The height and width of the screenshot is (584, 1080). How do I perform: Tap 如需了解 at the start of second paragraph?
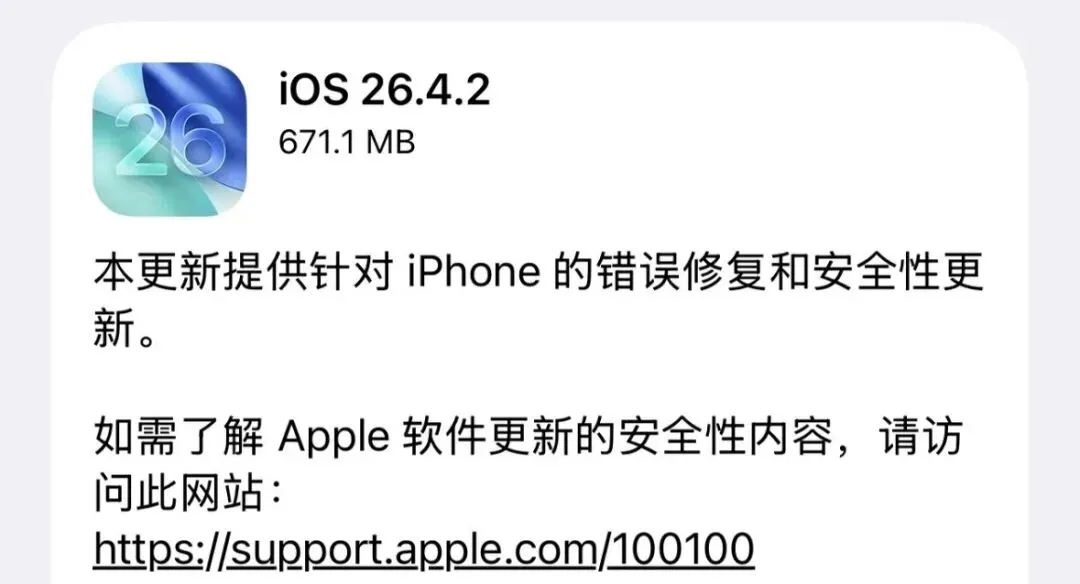tap(178, 437)
